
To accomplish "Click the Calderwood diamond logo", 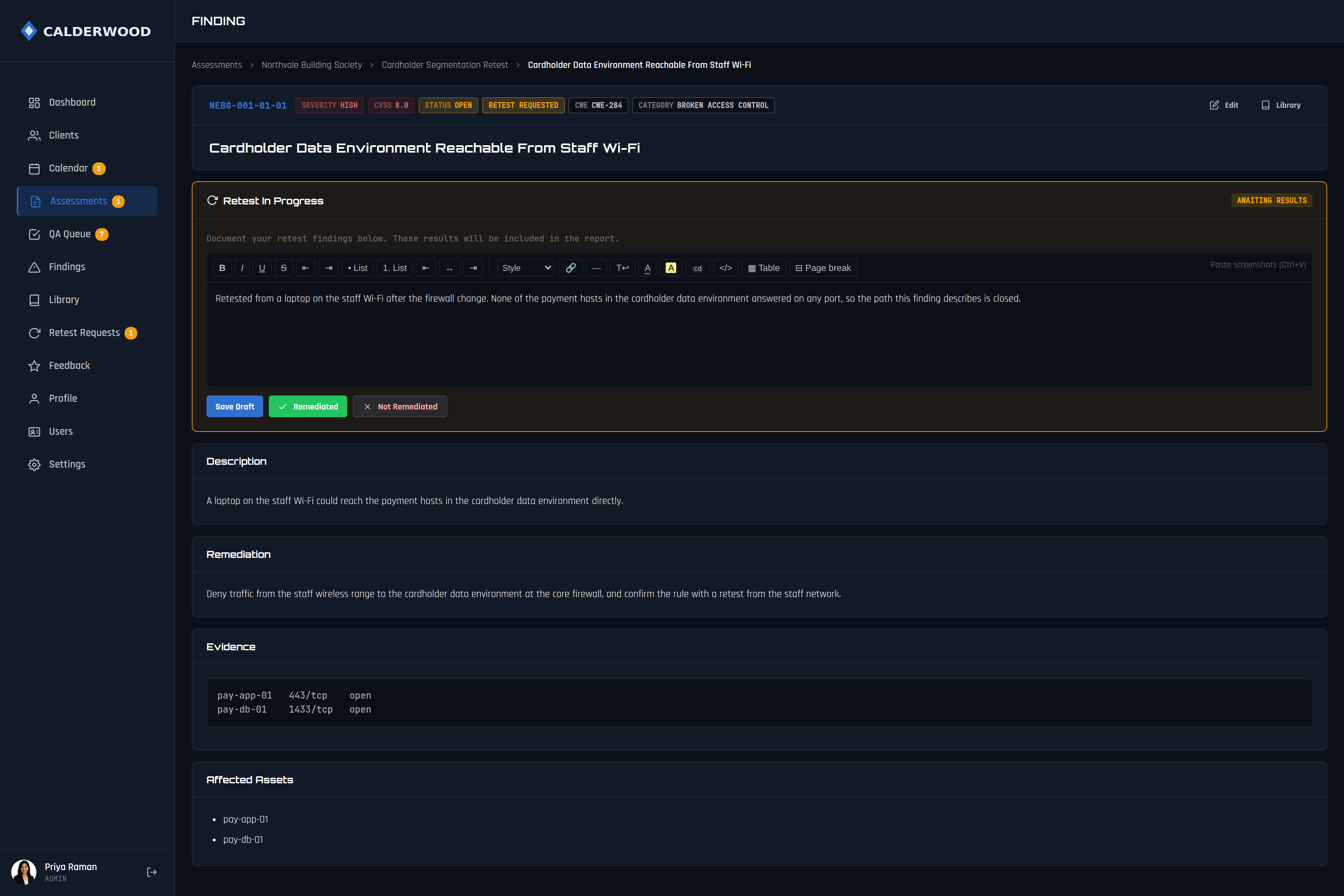I will (x=29, y=31).
